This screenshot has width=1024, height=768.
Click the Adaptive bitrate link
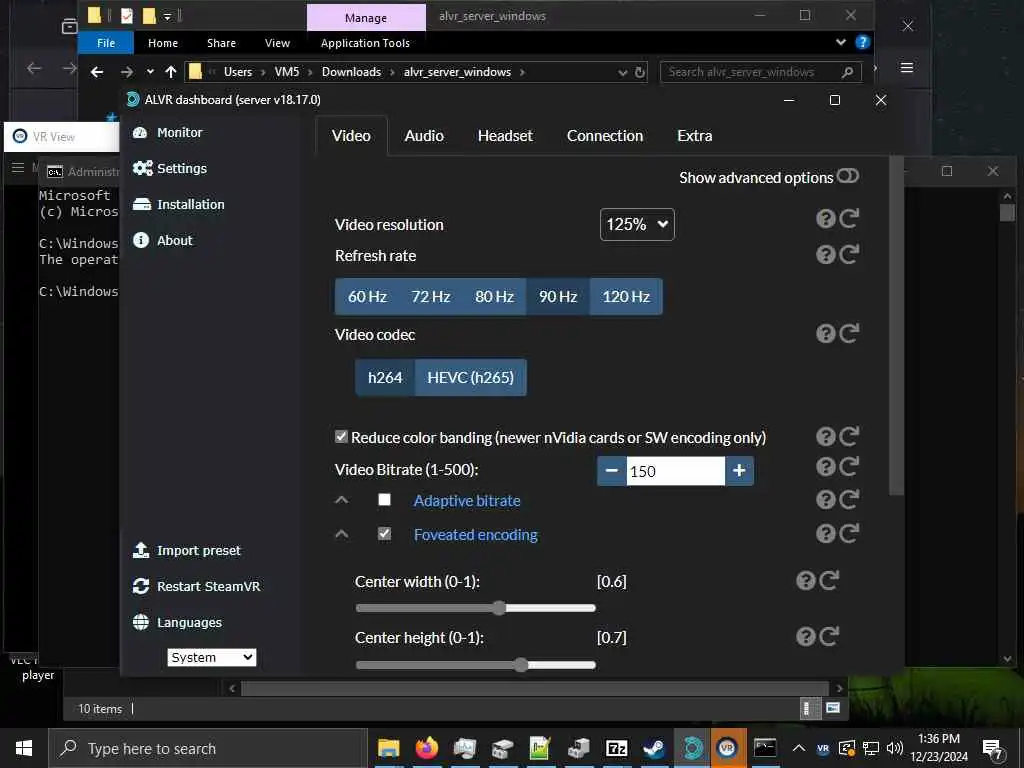467,501
